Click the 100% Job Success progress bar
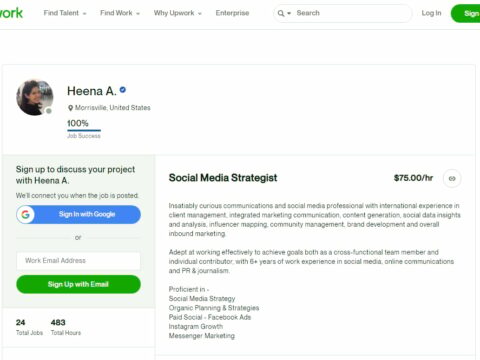Screen dimensions: 480x360 [84, 130]
